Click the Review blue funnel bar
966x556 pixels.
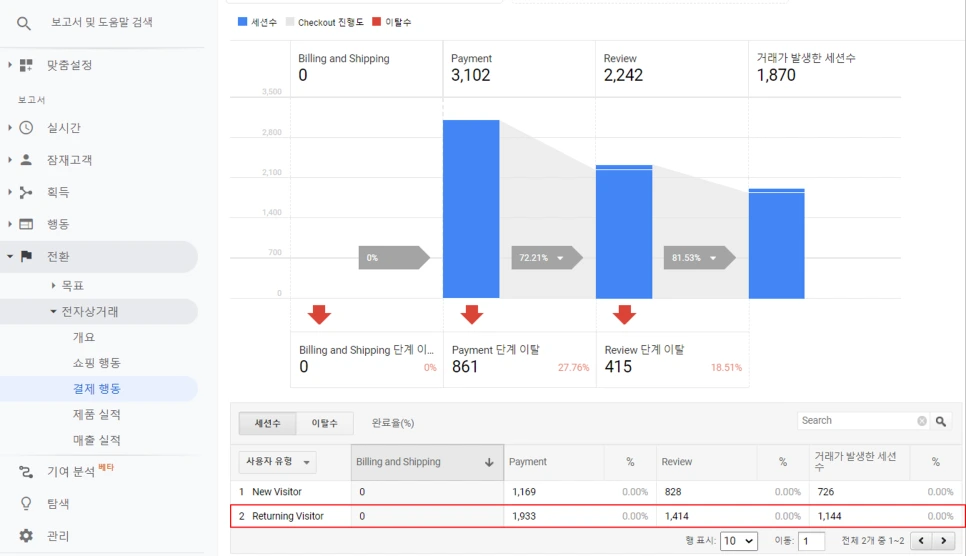point(624,232)
